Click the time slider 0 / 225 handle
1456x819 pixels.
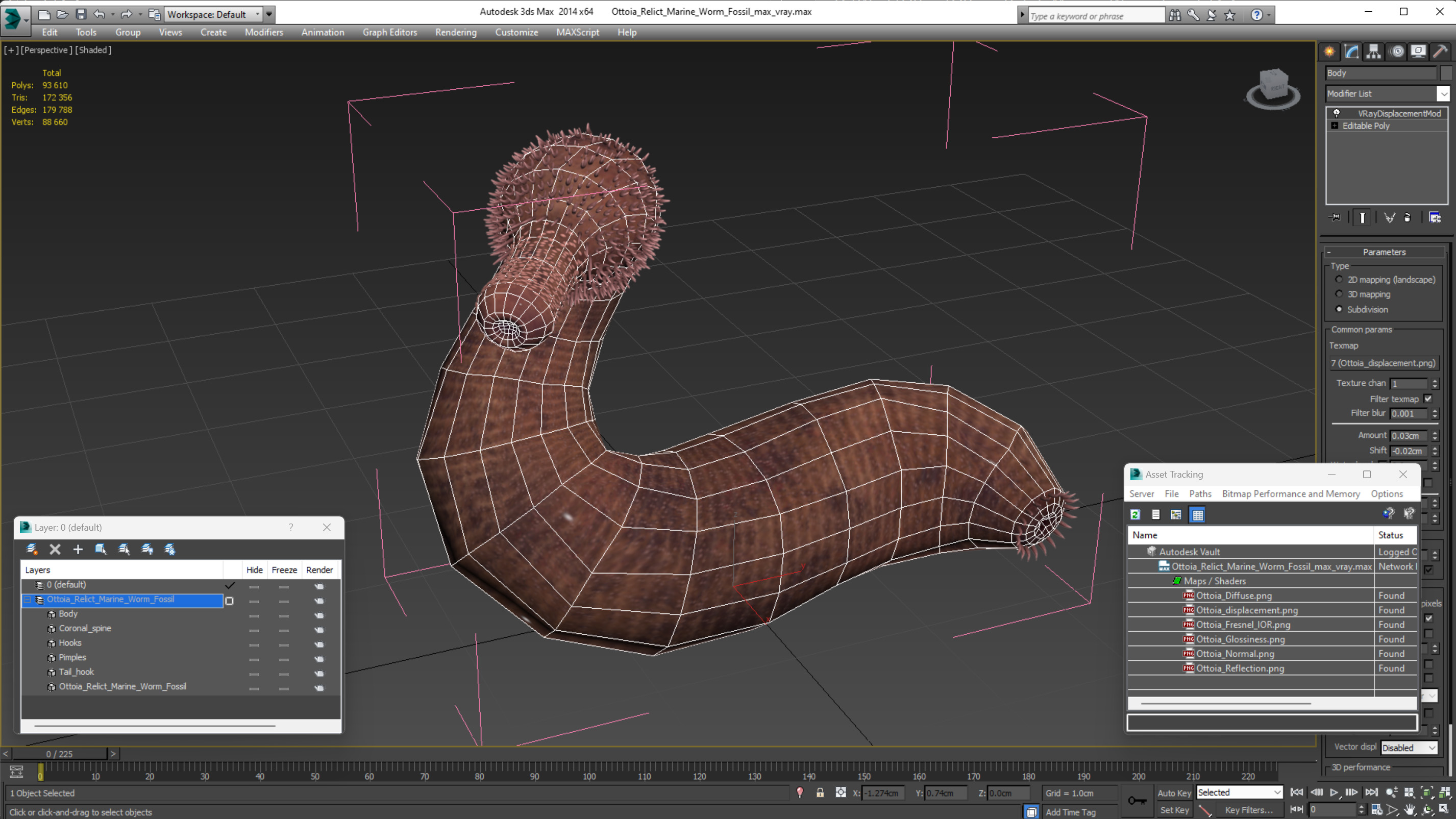tap(59, 754)
